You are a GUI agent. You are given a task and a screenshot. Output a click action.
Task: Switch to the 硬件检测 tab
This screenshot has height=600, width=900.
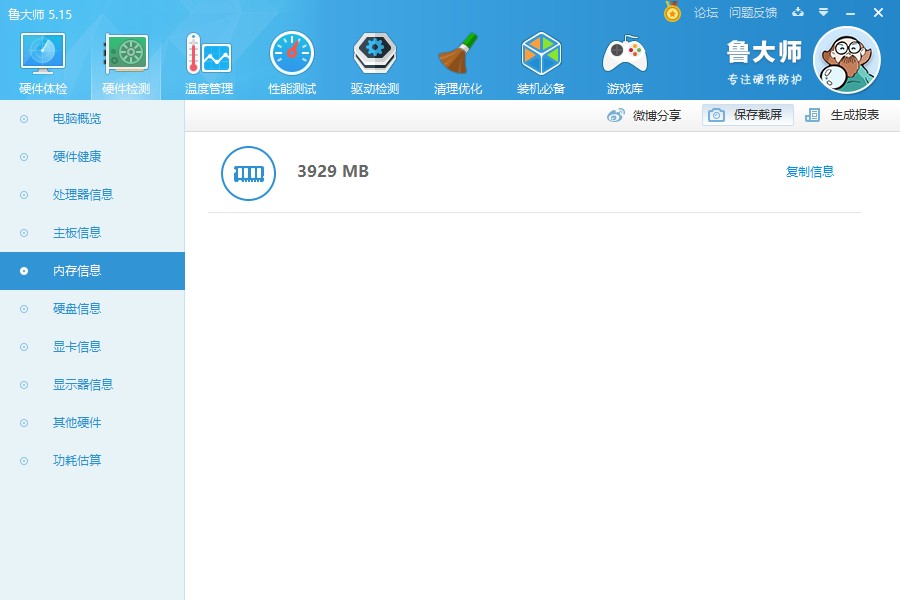pyautogui.click(x=126, y=63)
